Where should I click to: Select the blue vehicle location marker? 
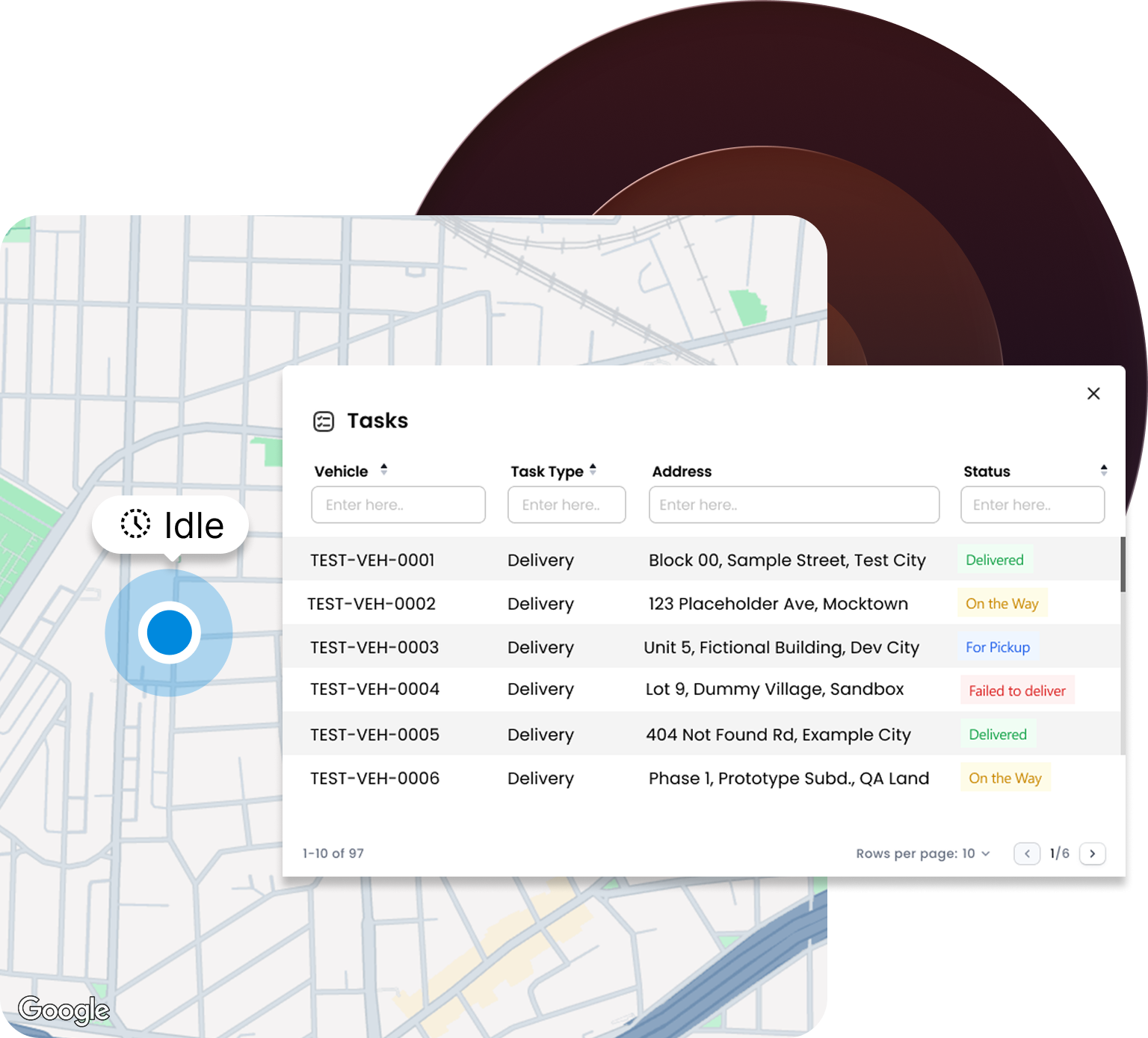coord(170,632)
